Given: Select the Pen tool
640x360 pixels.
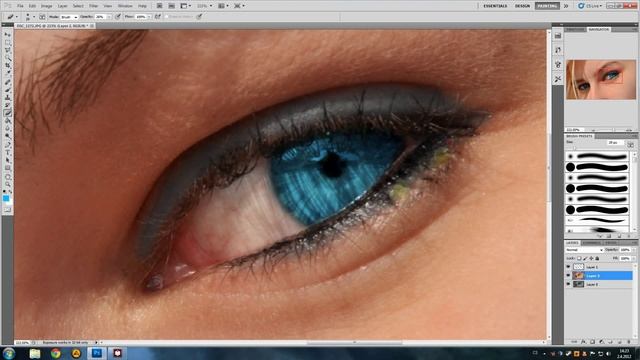Looking at the screenshot, I should (7, 144).
